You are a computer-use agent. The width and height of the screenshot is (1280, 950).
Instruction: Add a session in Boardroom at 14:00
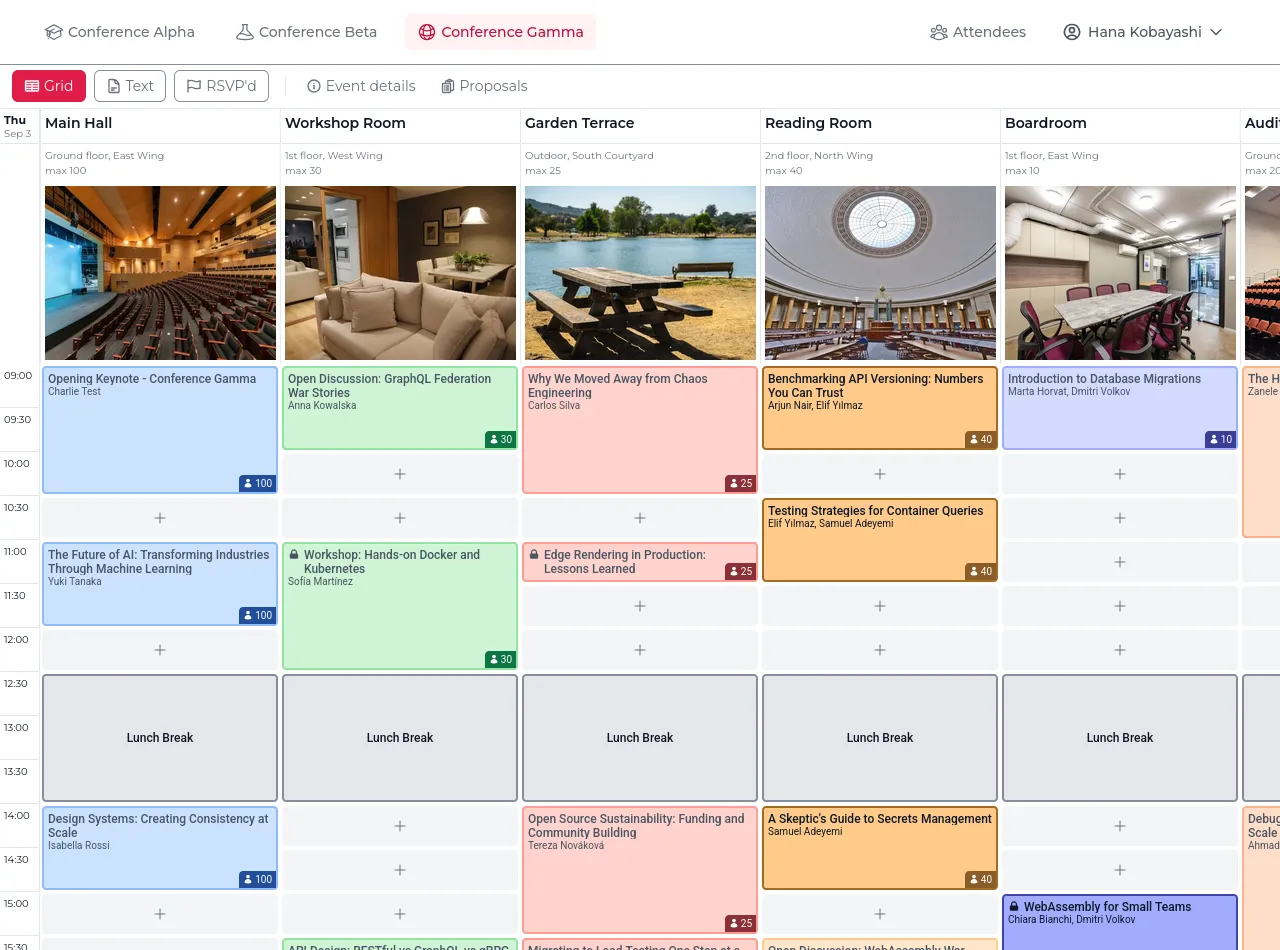pos(1120,826)
